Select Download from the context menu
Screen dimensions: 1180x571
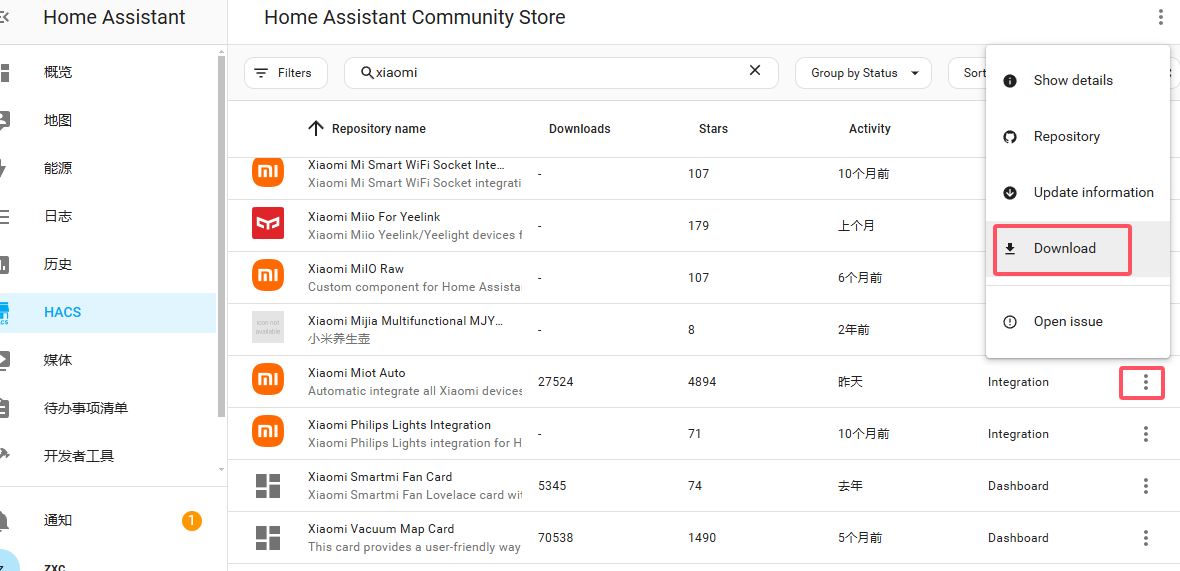tap(1064, 249)
